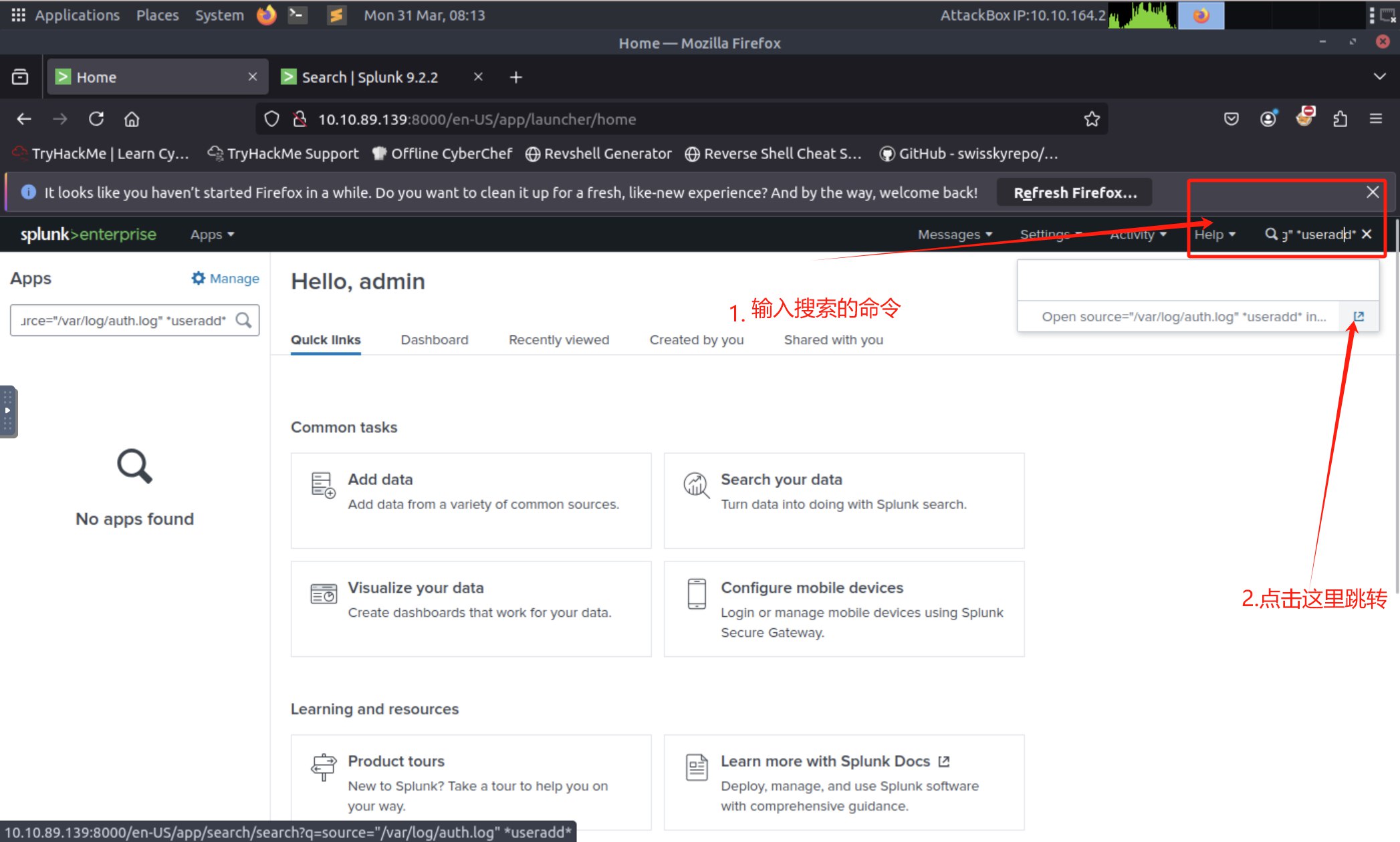Viewport: 1400px width, 842px height.
Task: Reload the page with the refresh icon
Action: [96, 119]
